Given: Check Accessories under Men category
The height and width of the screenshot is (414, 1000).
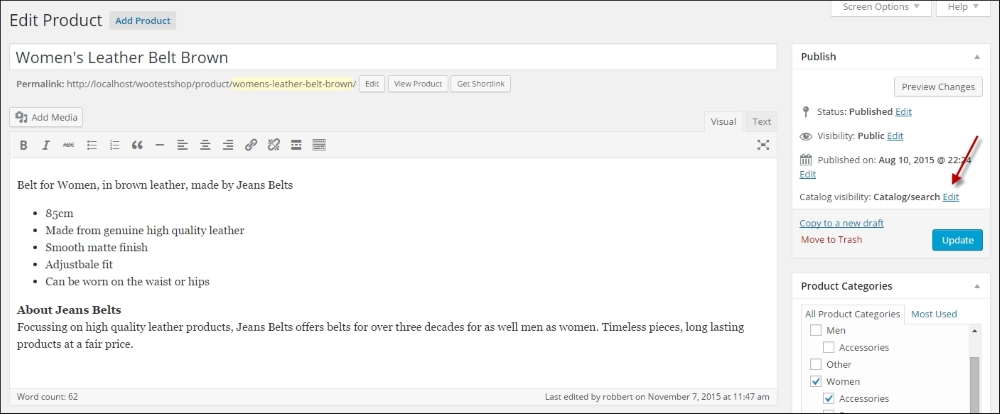Looking at the screenshot, I should click(x=828, y=348).
